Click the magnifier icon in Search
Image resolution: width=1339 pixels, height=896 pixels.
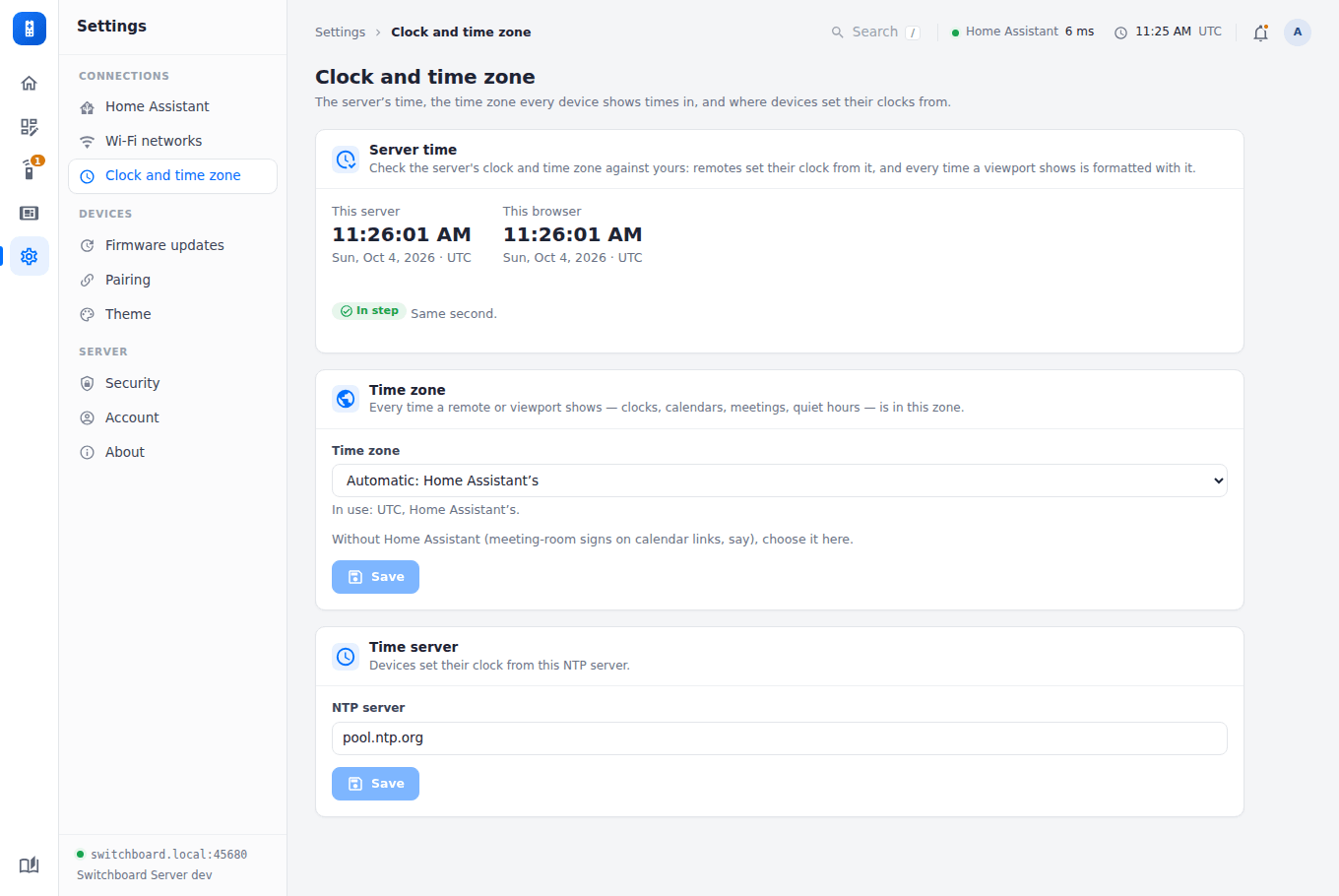[x=838, y=32]
